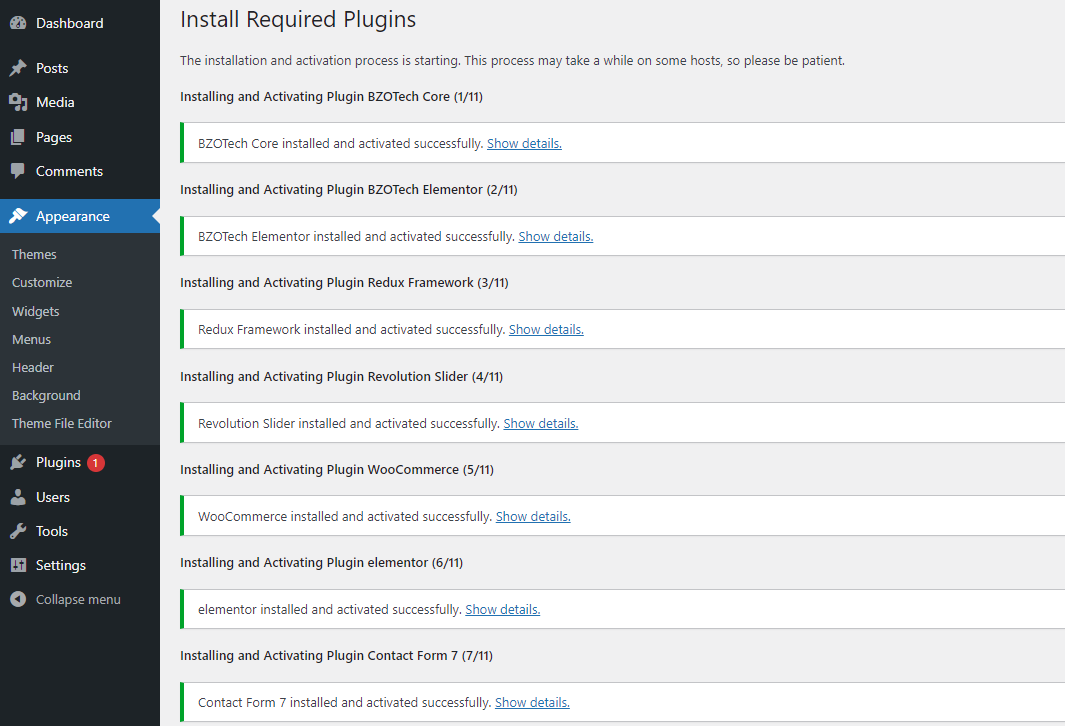Click the Install Required Plugins heading
This screenshot has width=1065, height=726.
298,20
